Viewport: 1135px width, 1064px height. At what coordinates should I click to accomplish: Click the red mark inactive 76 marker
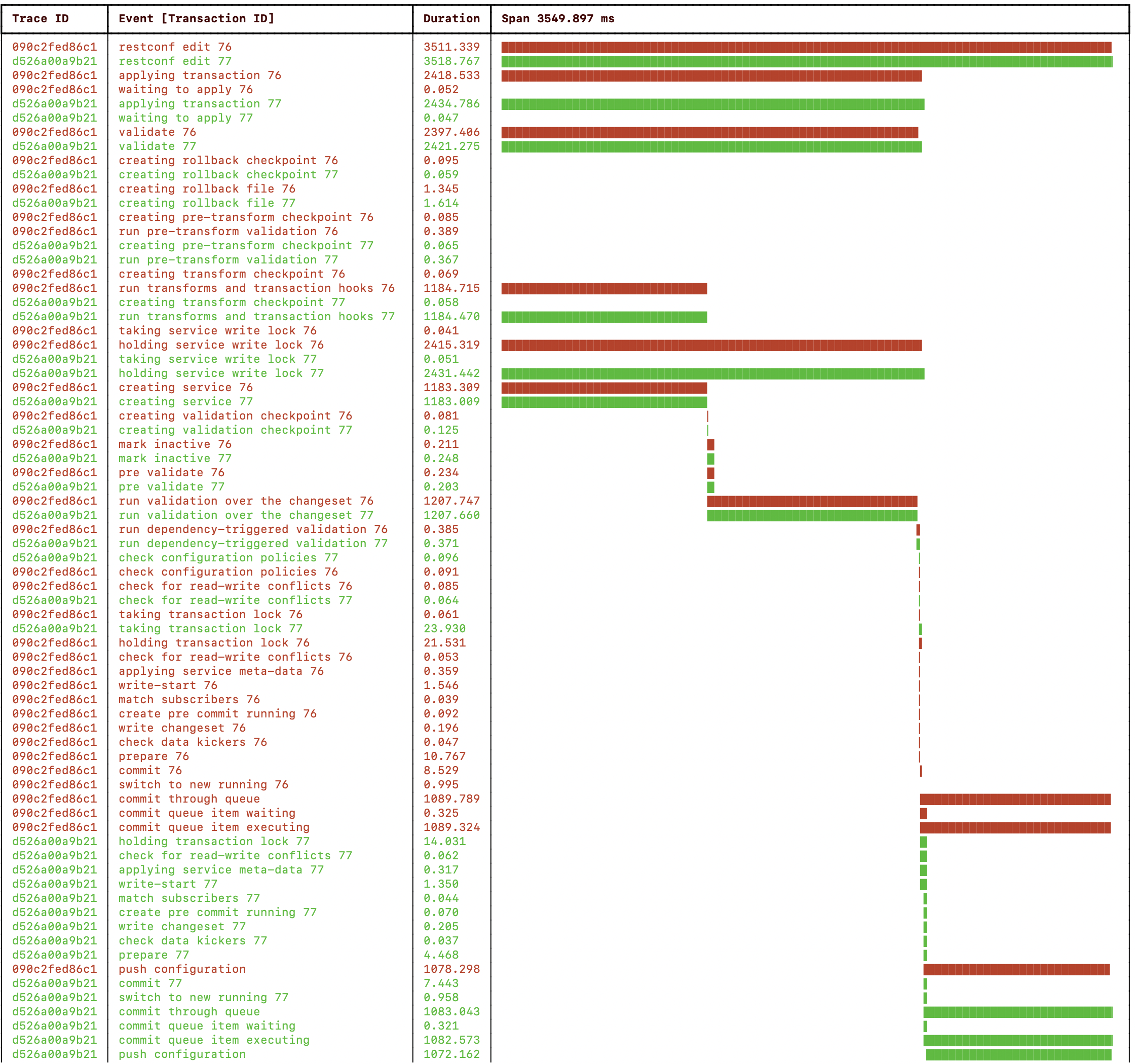click(x=710, y=445)
